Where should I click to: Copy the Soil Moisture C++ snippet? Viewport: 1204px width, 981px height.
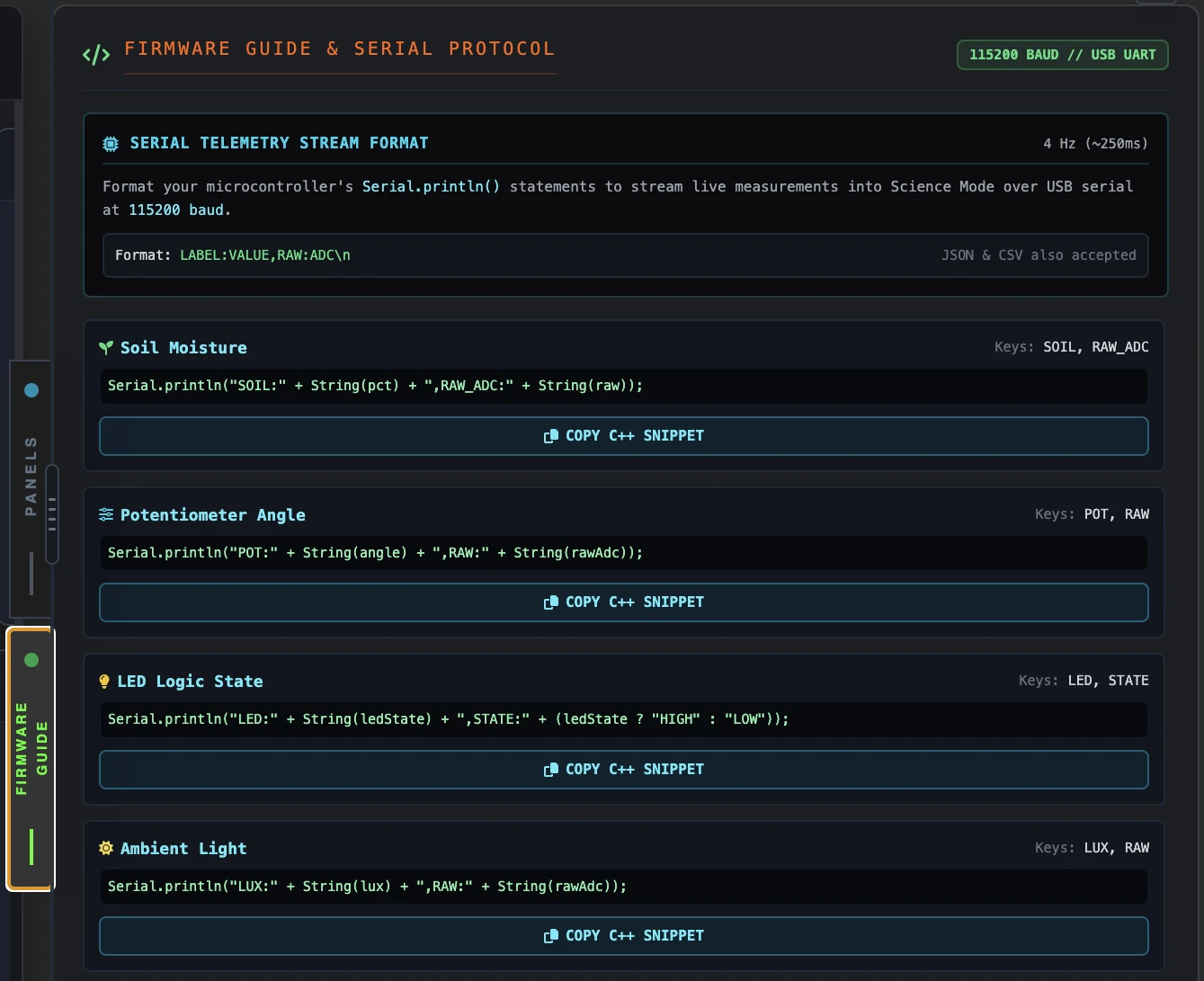pos(624,436)
